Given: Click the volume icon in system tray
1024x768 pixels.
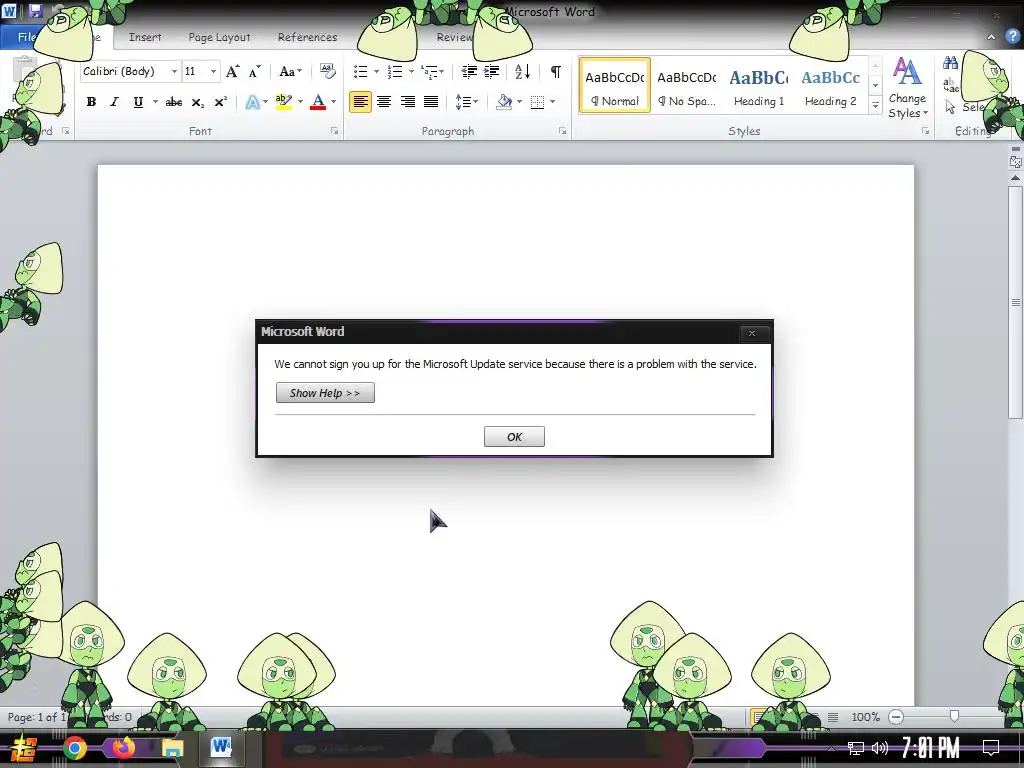Looking at the screenshot, I should pyautogui.click(x=880, y=748).
